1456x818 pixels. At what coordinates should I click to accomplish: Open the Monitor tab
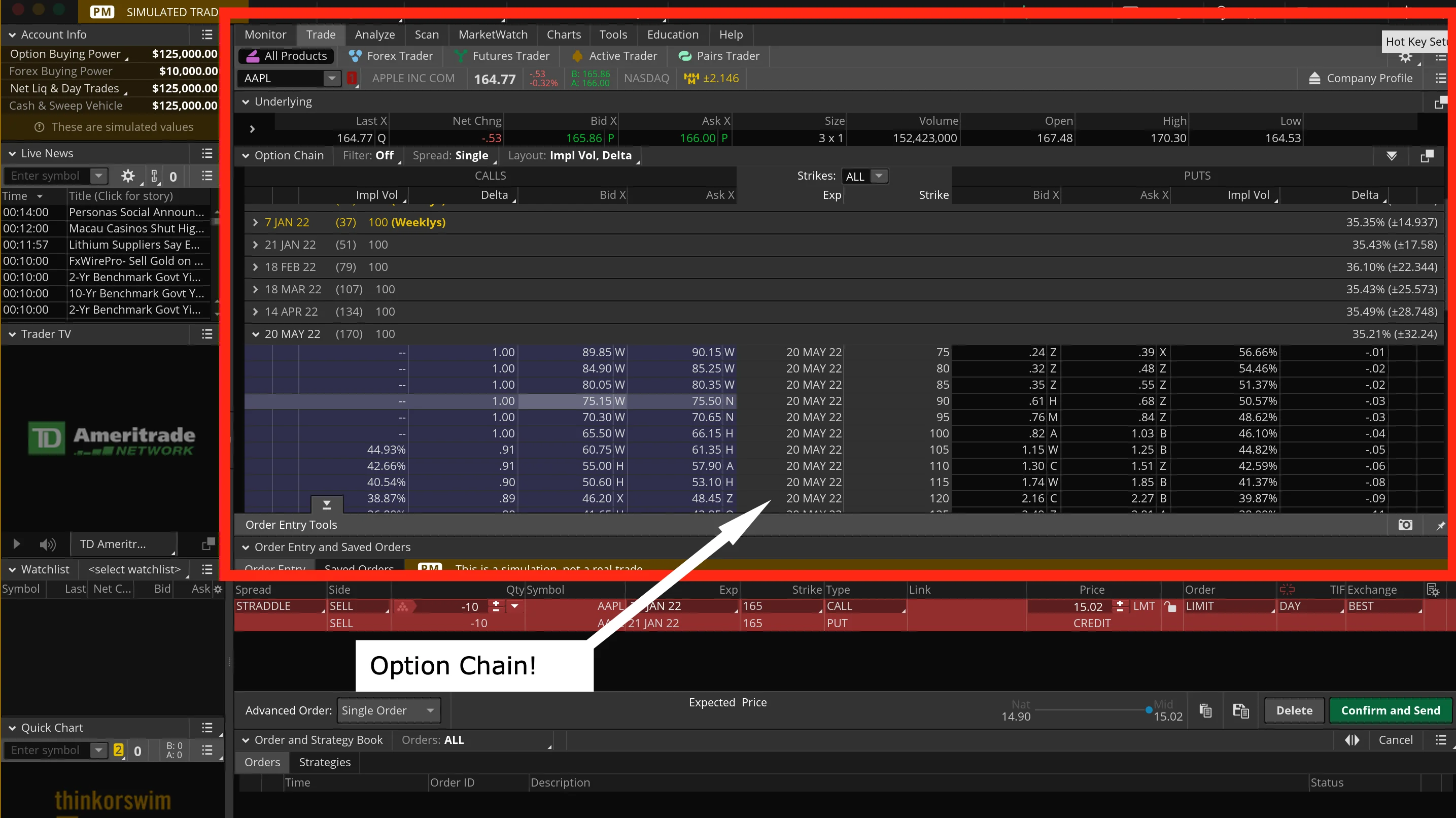coord(265,35)
